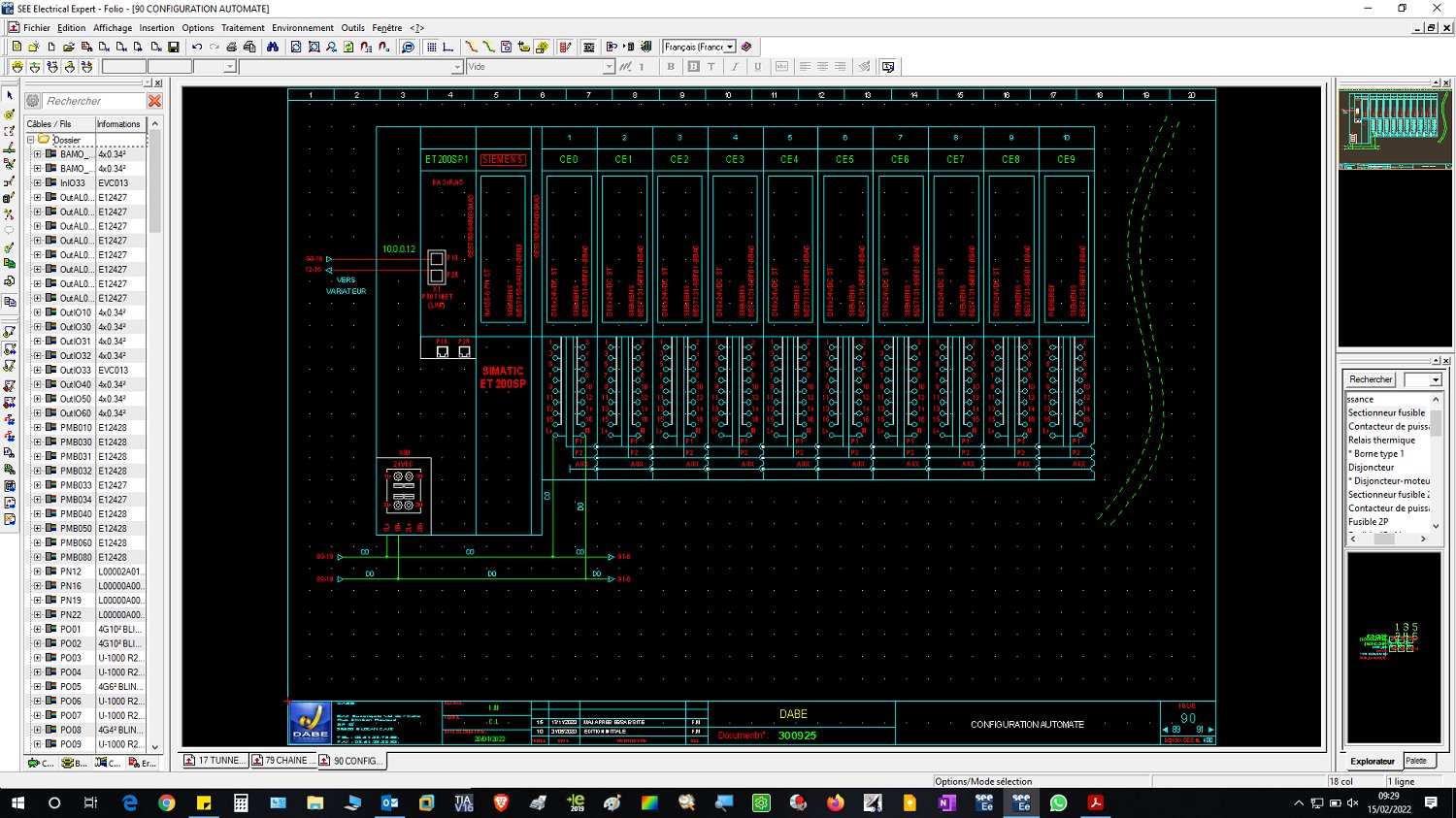Screen dimensions: 1456x818
Task: Click the red X clear-search icon
Action: coord(154,101)
